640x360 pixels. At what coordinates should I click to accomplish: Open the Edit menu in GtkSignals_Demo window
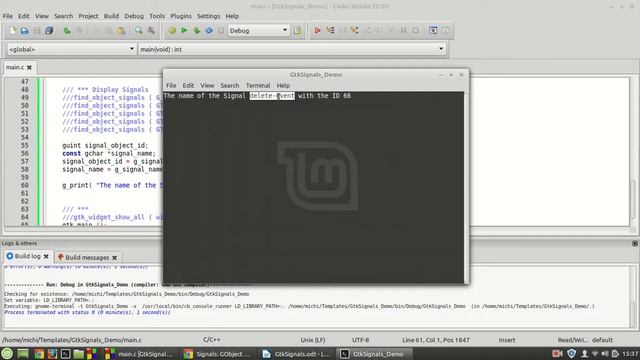point(188,85)
